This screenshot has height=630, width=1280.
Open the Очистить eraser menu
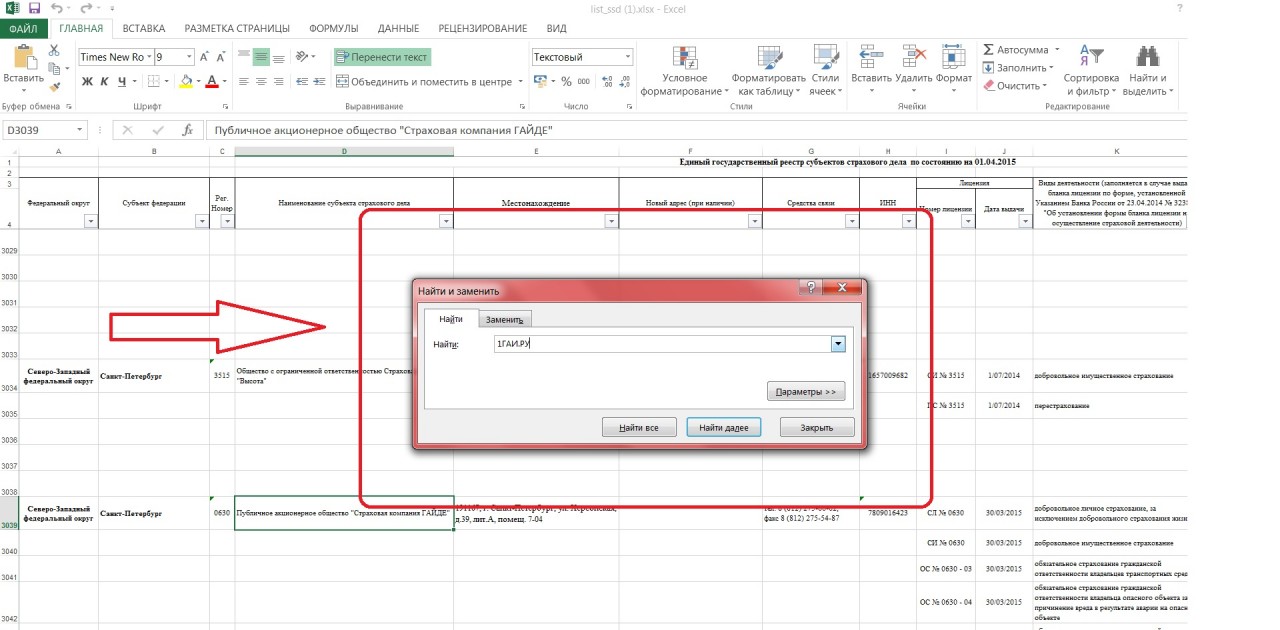[1015, 86]
